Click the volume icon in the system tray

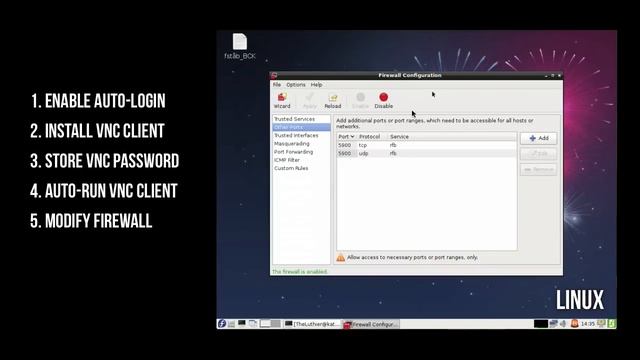(x=563, y=324)
